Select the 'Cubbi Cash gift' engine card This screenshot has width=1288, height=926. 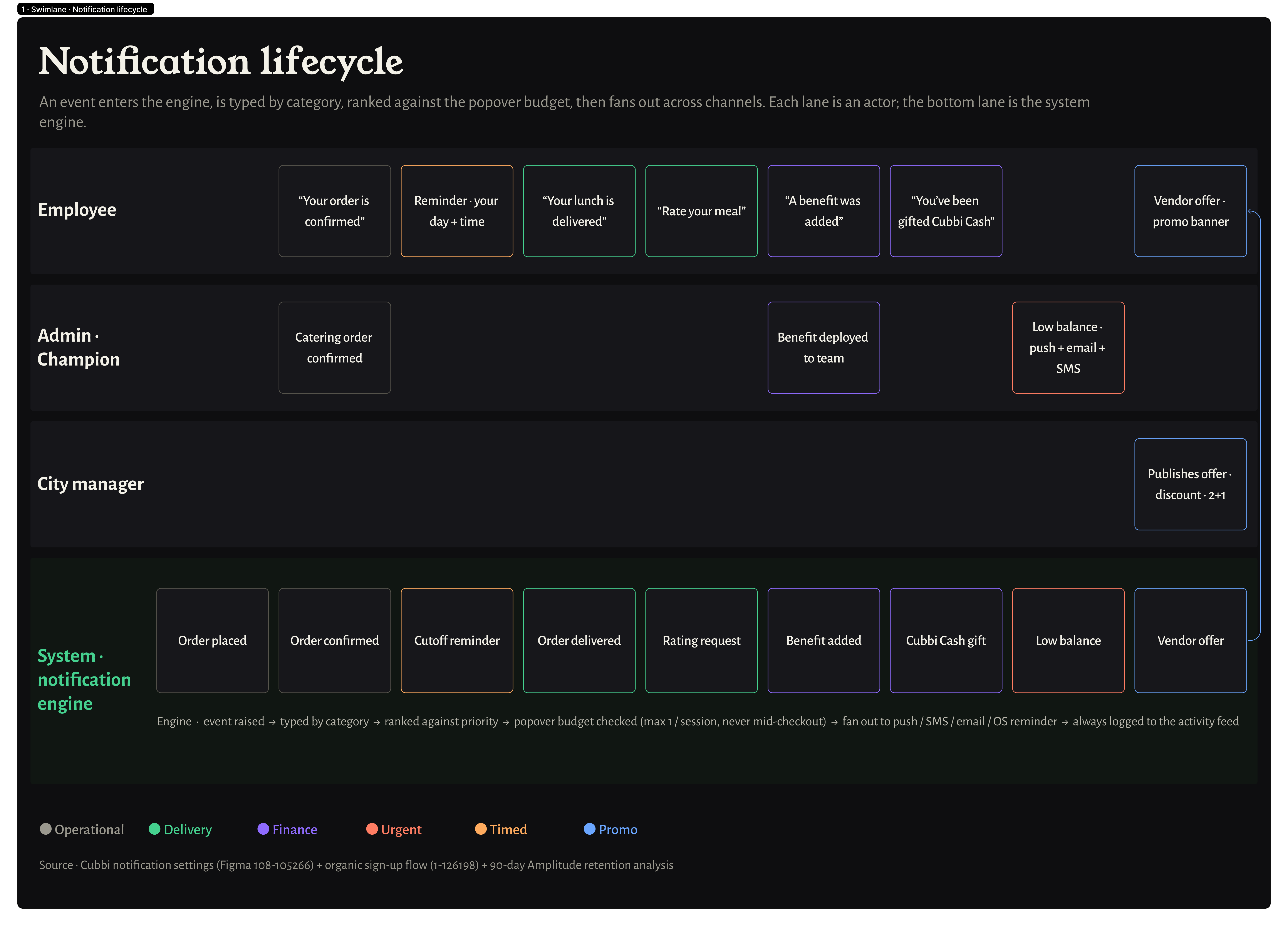click(x=946, y=640)
